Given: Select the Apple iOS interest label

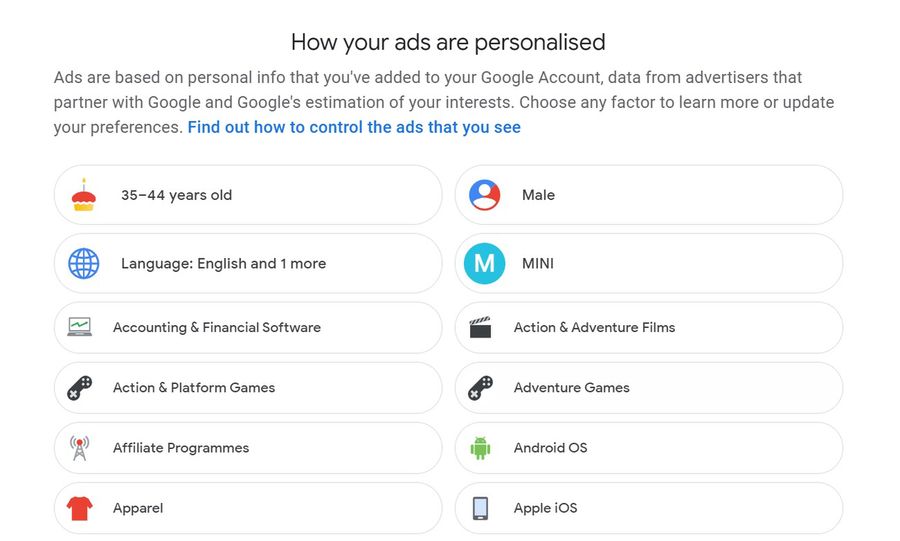Looking at the screenshot, I should 545,508.
